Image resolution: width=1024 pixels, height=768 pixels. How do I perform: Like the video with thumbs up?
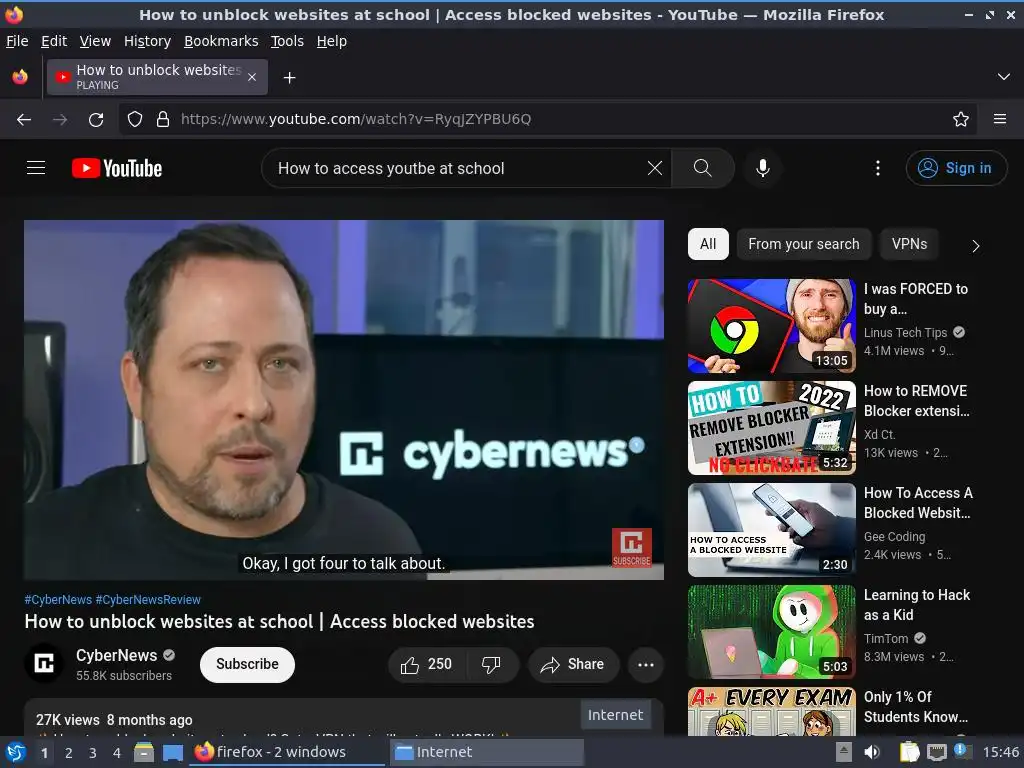(426, 665)
